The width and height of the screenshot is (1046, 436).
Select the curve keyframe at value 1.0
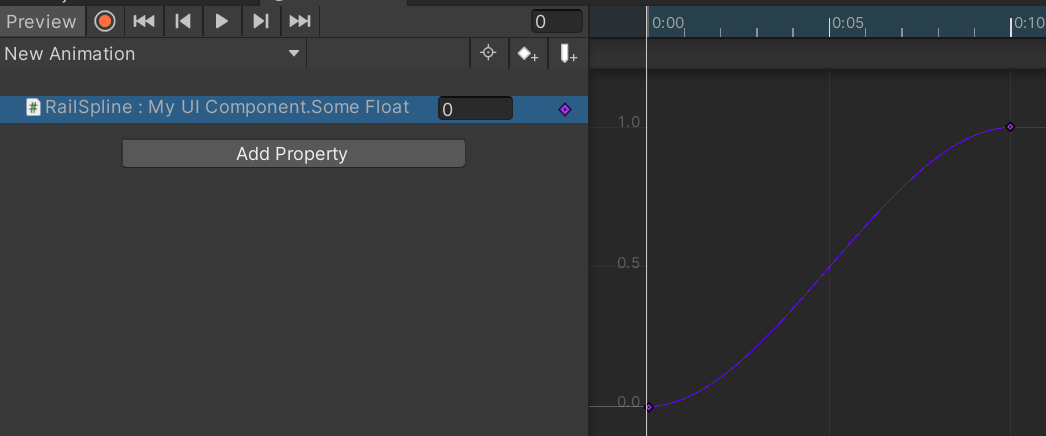pos(1010,127)
